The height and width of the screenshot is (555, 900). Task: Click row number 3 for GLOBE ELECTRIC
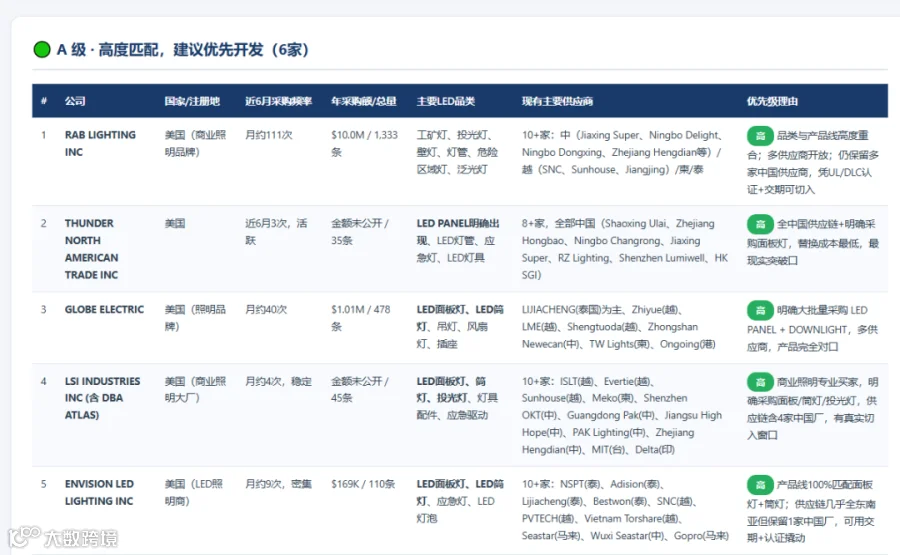click(x=44, y=309)
